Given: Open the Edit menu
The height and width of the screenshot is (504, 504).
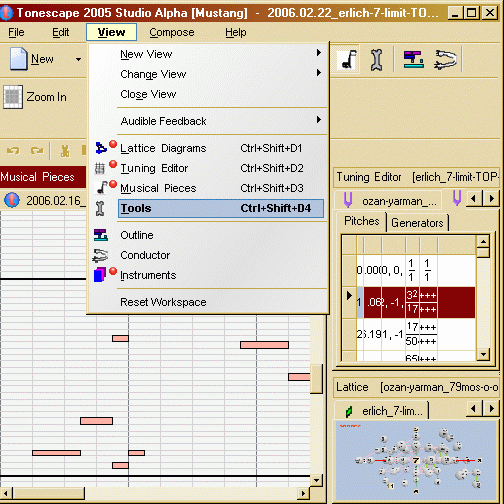Looking at the screenshot, I should pos(60,32).
